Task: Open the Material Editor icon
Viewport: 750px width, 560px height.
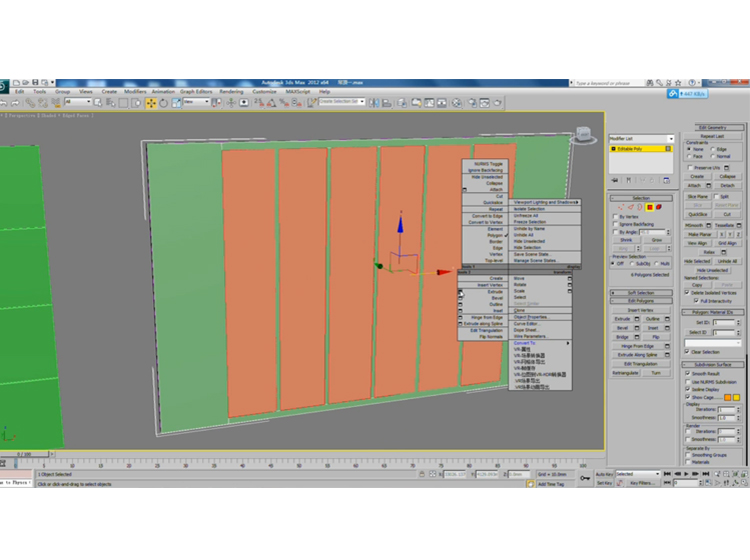Action: tap(457, 103)
